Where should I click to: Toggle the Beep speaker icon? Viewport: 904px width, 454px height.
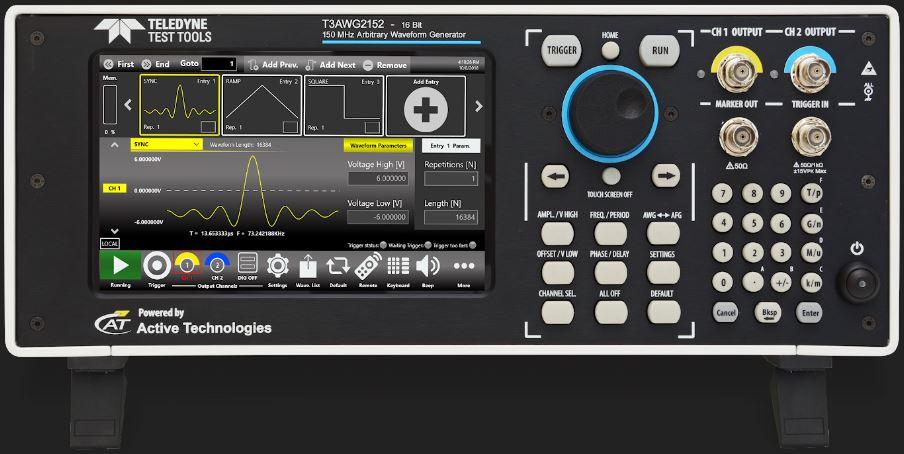click(x=428, y=265)
